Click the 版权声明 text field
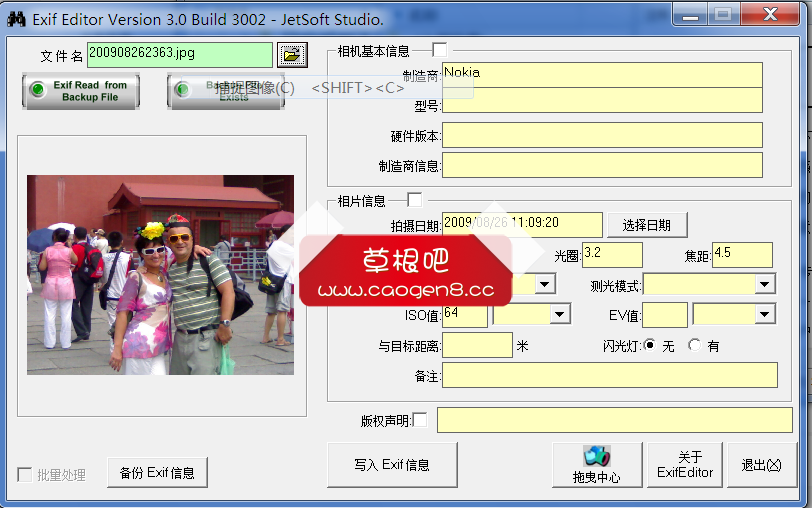The image size is (812, 508). 615,420
